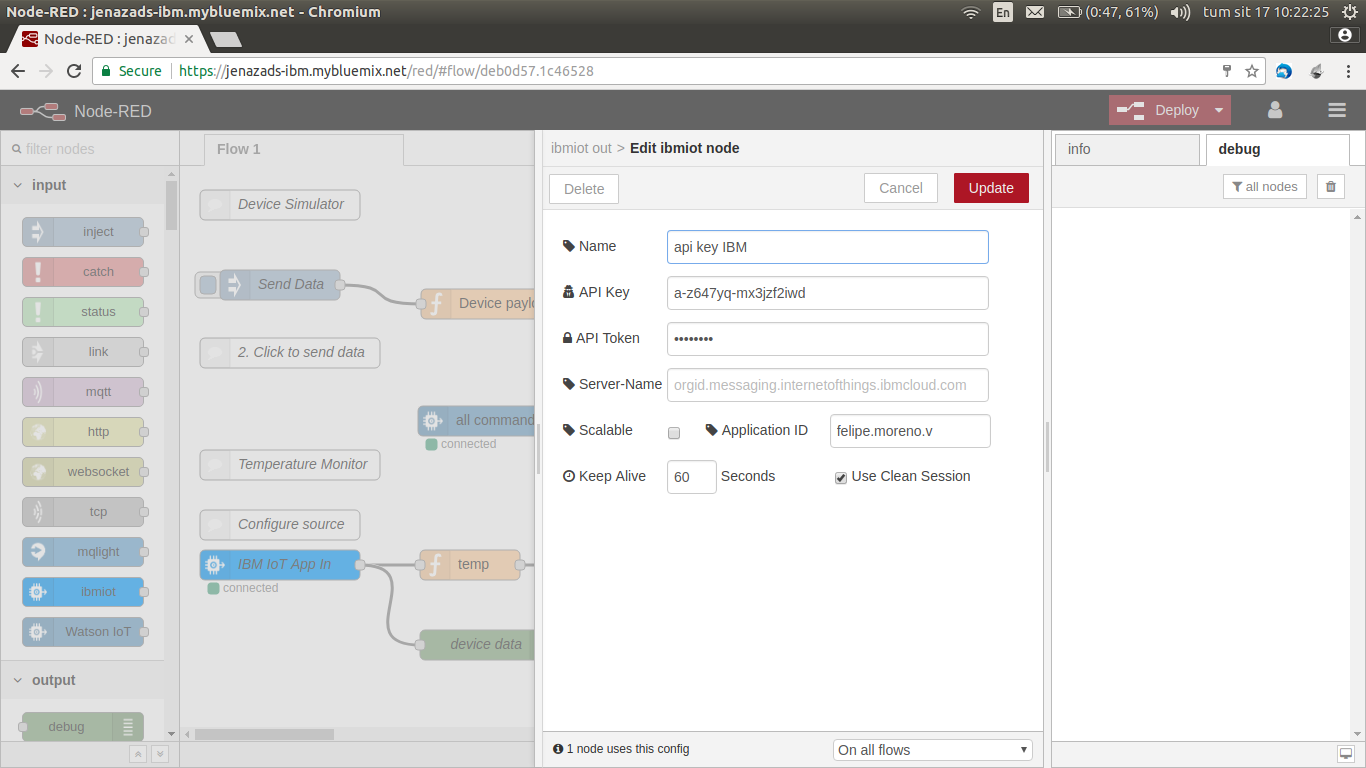The width and height of the screenshot is (1366, 768).
Task: Click the browser back arrow
Action: 18,71
